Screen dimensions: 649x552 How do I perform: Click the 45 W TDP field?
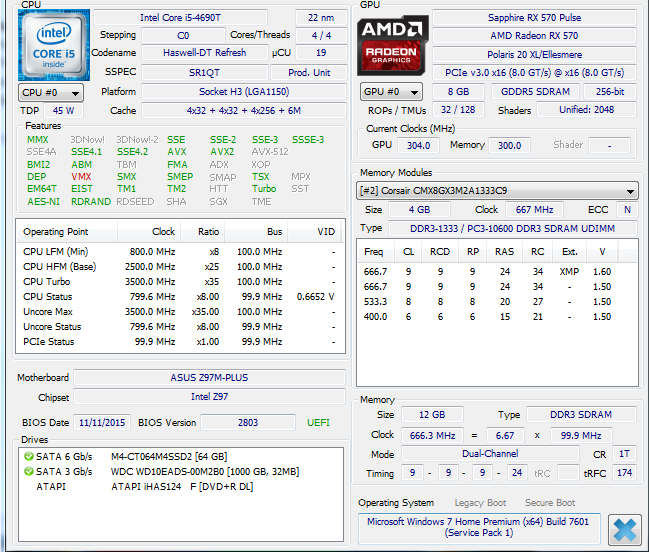63,111
